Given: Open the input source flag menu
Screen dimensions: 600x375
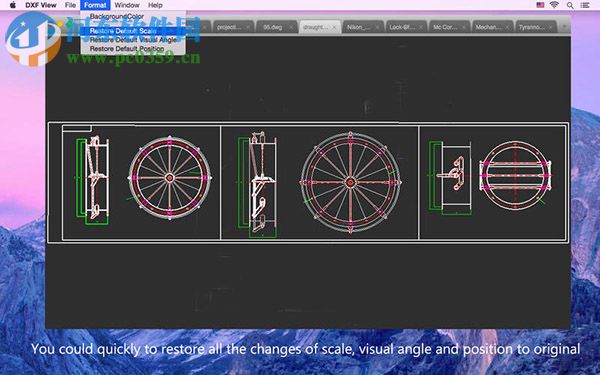Looking at the screenshot, I should pos(540,5).
